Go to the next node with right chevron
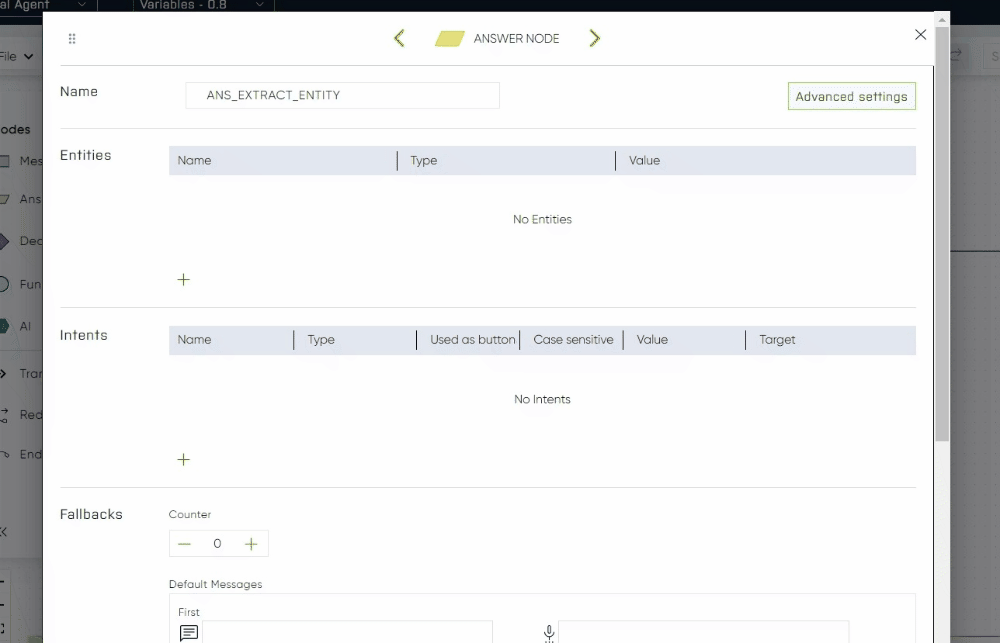This screenshot has height=643, width=1000. 595,38
